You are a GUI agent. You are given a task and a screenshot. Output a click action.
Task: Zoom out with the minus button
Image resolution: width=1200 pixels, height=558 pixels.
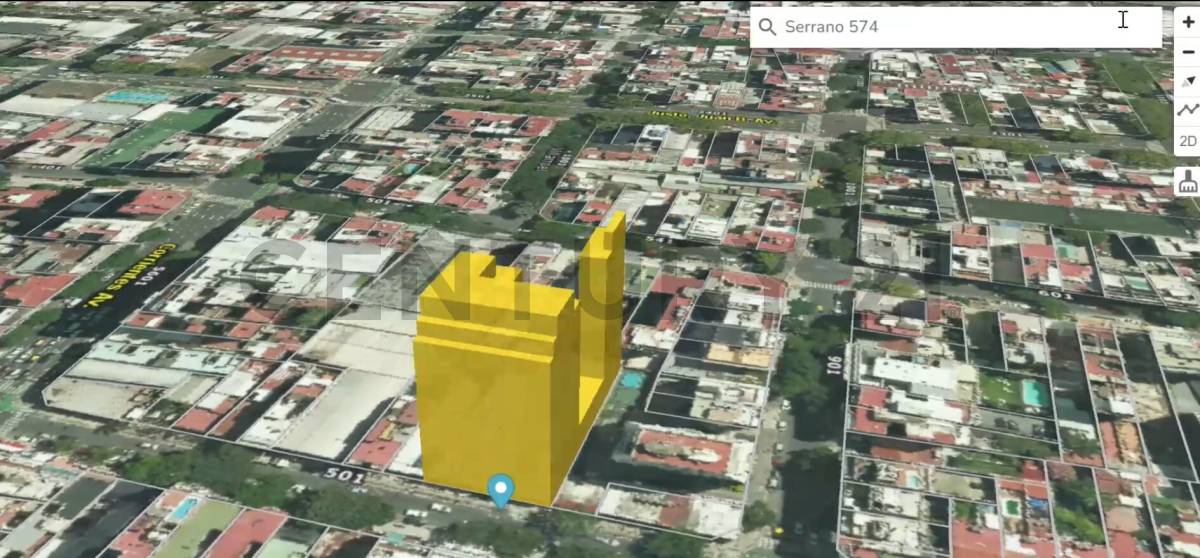[x=1187, y=50]
